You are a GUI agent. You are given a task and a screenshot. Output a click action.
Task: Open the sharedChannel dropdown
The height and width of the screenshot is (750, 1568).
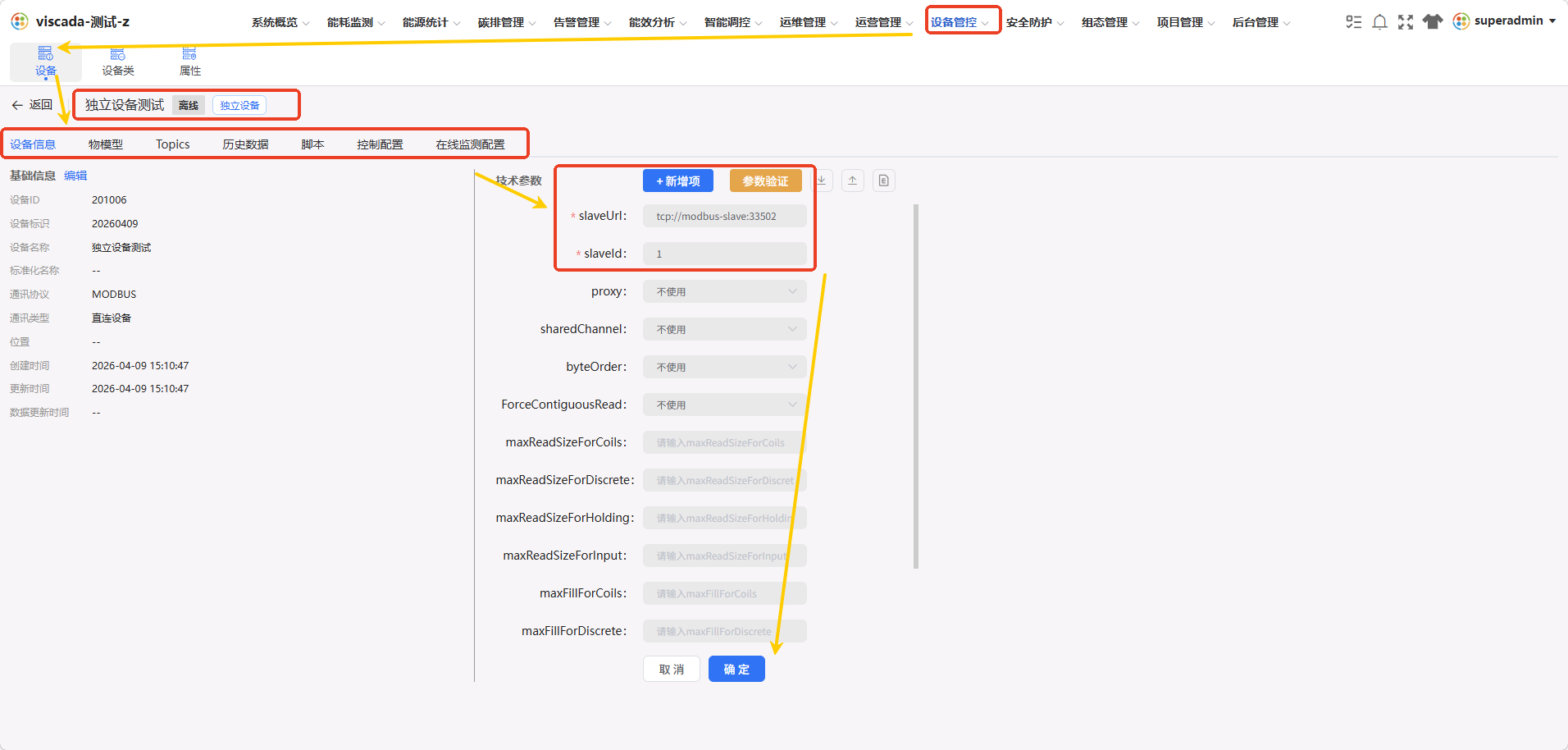(724, 329)
